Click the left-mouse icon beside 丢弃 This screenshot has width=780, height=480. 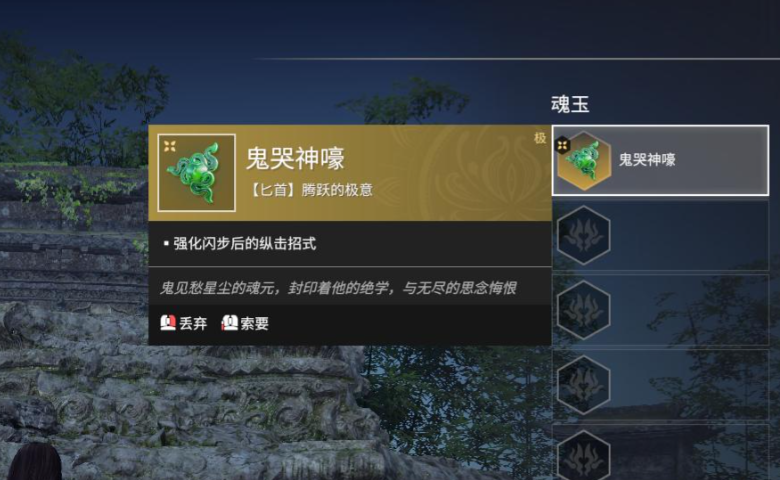pos(168,323)
